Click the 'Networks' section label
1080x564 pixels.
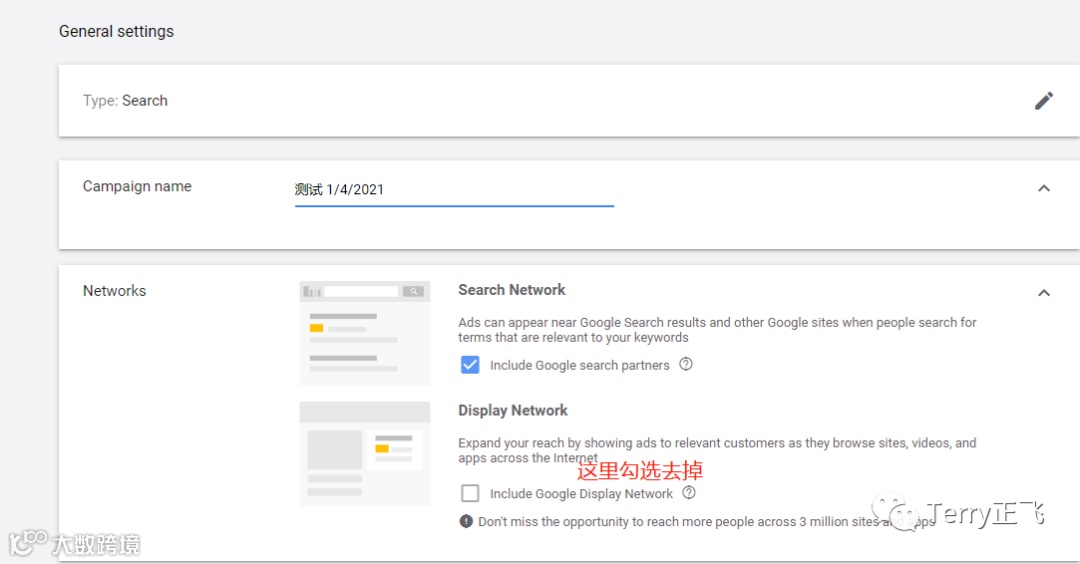coord(114,291)
